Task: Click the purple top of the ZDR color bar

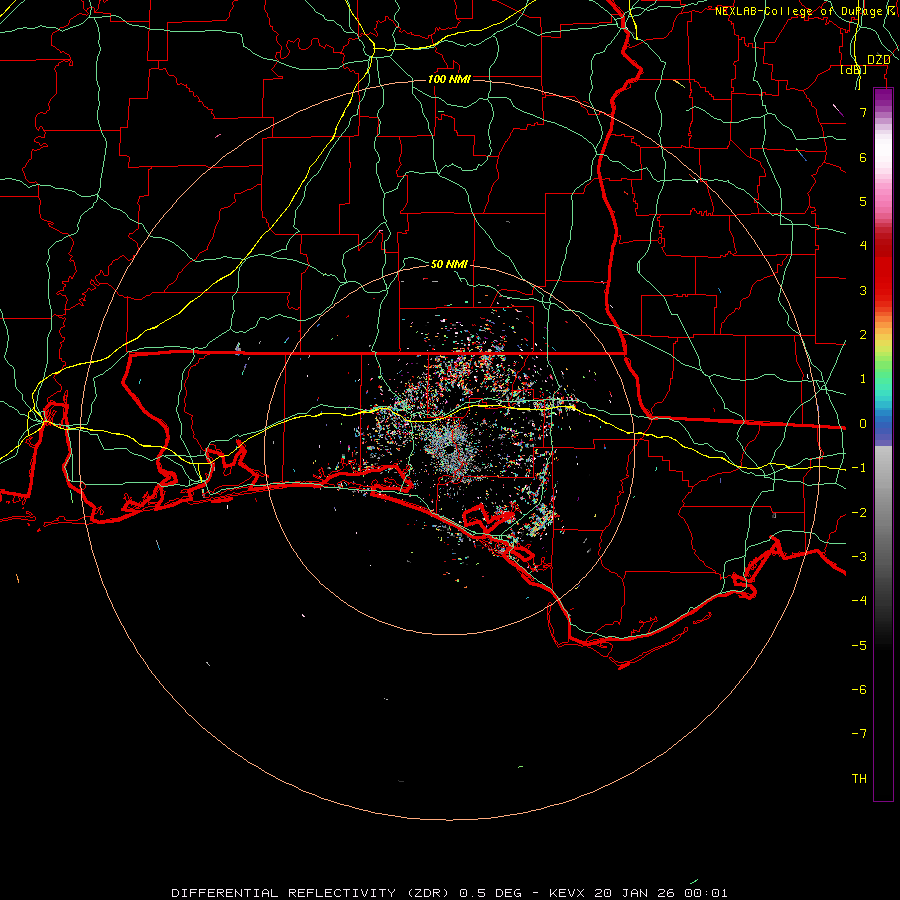Action: pyautogui.click(x=883, y=98)
